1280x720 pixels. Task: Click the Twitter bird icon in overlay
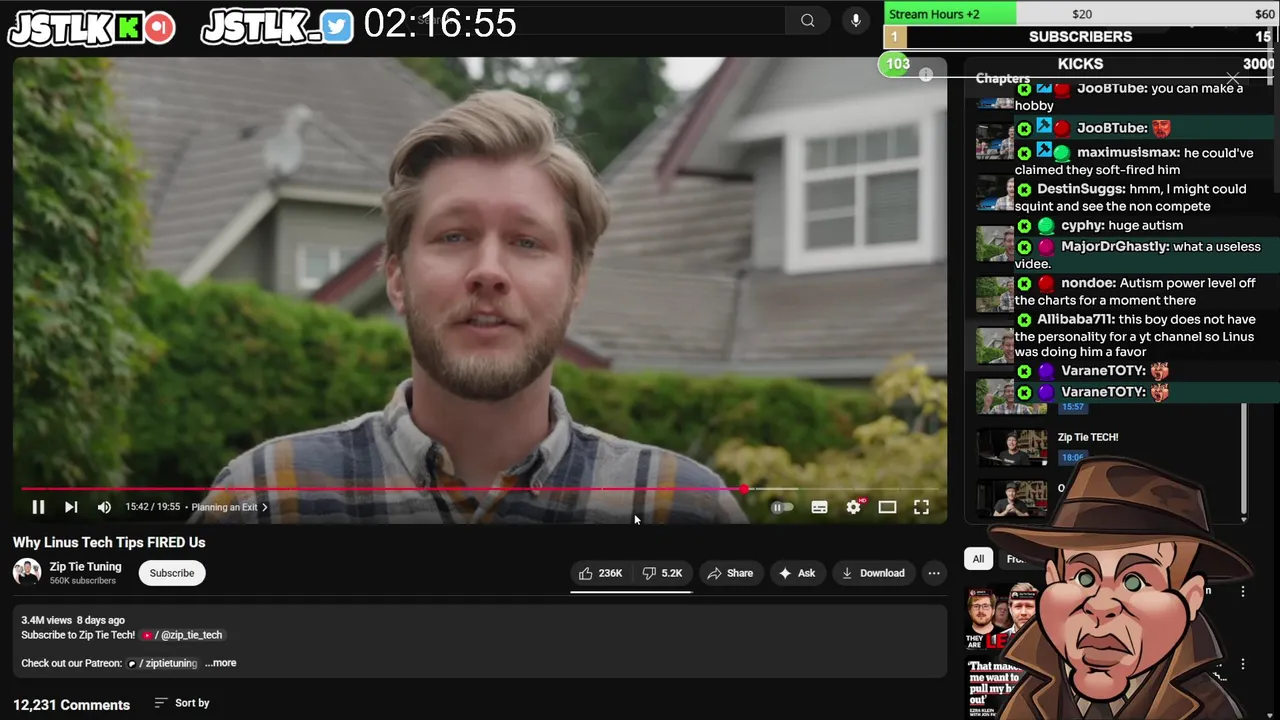pyautogui.click(x=337, y=27)
